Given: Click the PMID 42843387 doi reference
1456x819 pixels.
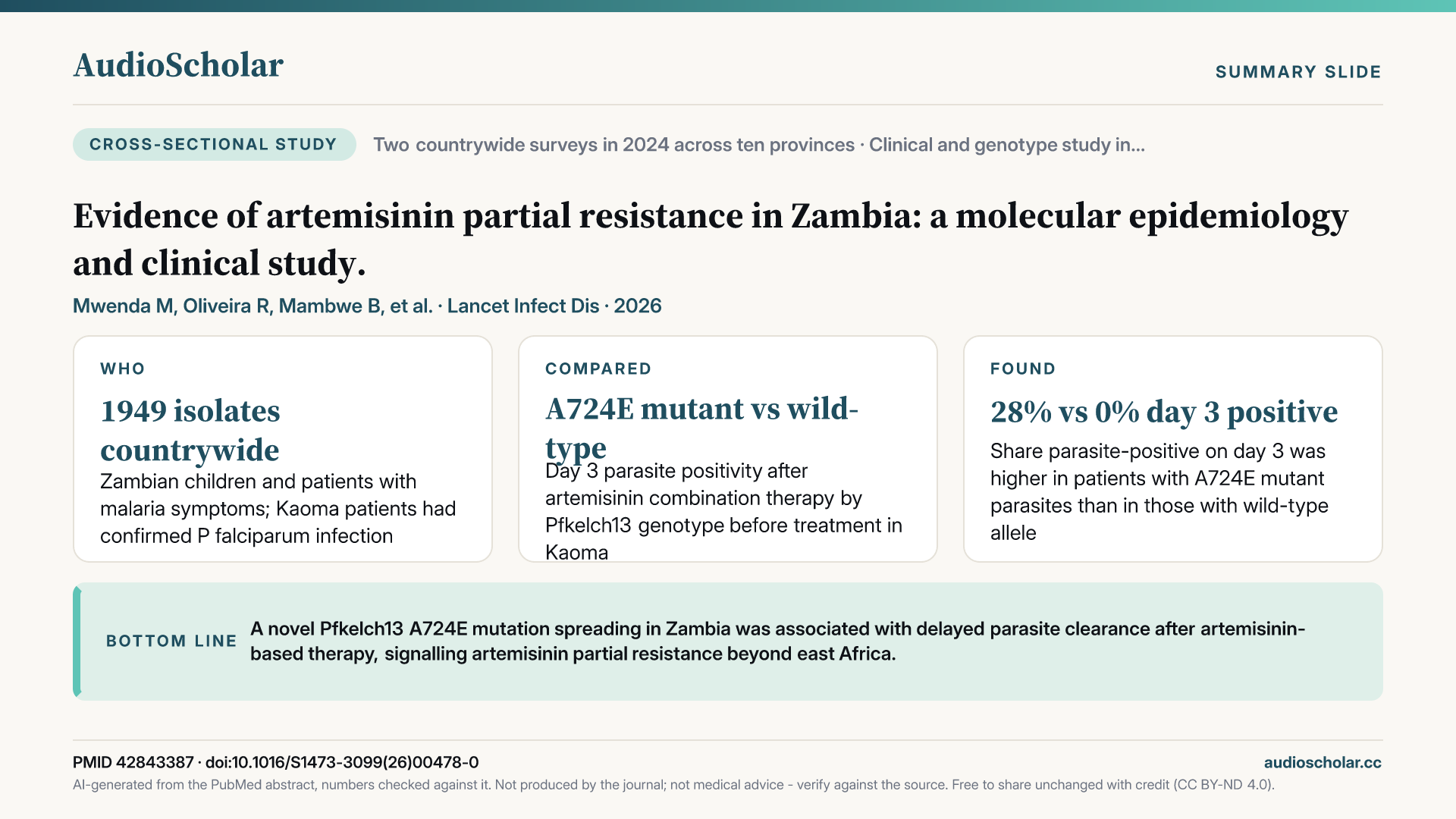Looking at the screenshot, I should [x=276, y=762].
